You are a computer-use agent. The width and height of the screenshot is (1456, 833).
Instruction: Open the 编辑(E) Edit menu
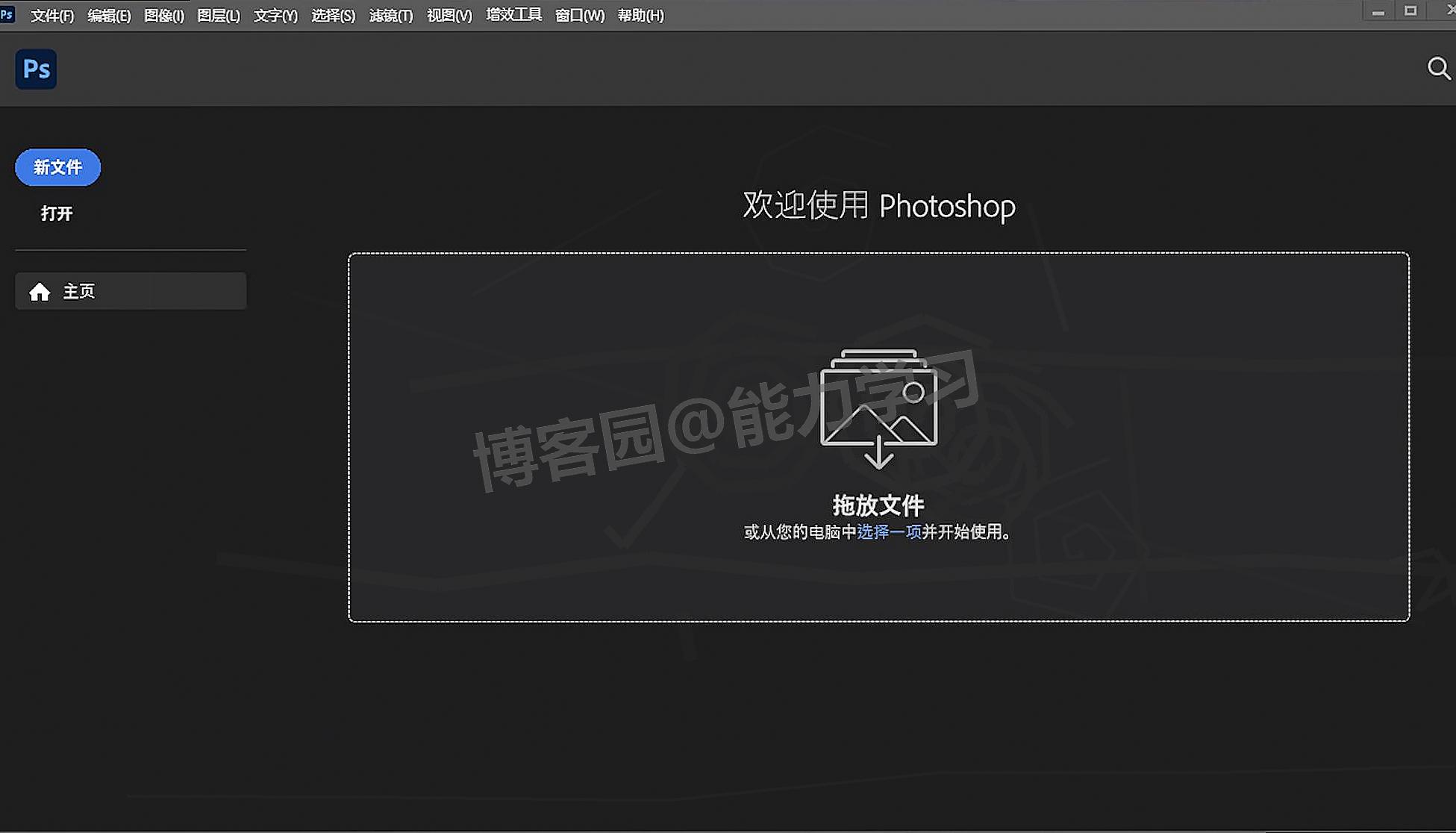[x=109, y=16]
